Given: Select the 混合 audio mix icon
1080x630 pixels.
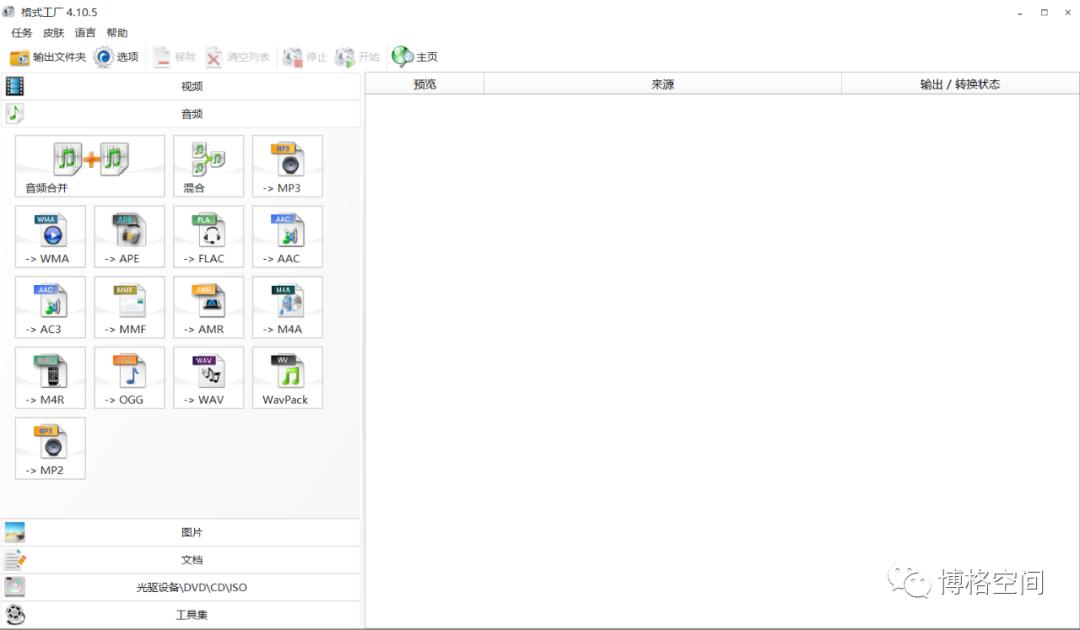Looking at the screenshot, I should click(208, 165).
